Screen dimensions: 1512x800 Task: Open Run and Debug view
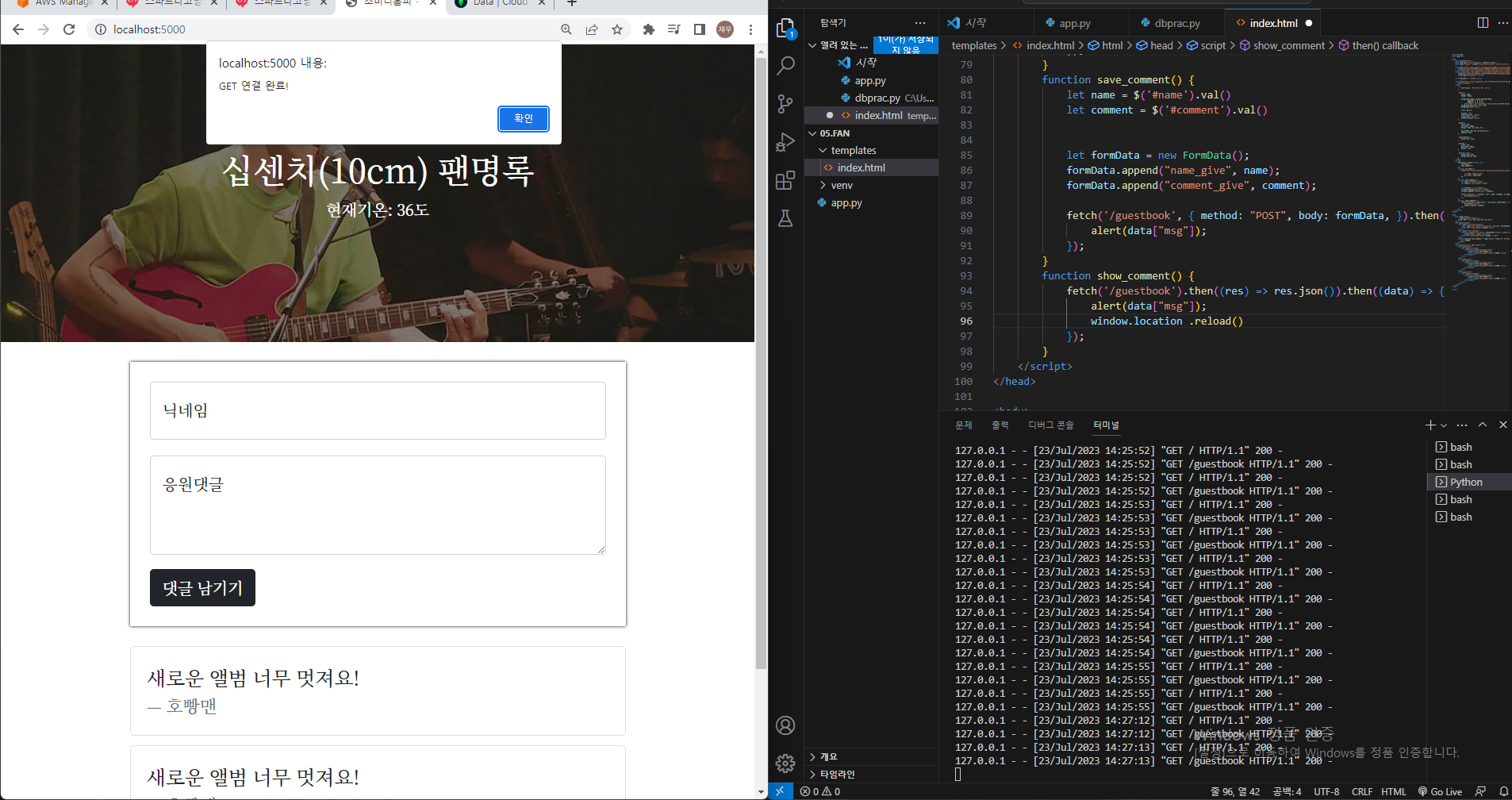tap(785, 142)
